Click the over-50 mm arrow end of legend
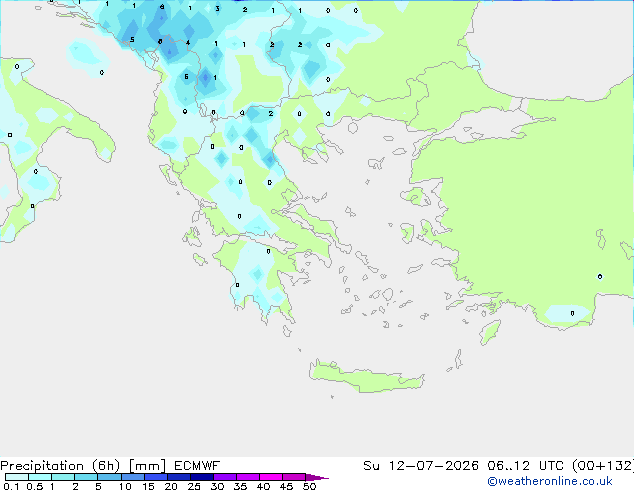Image resolution: width=634 pixels, height=490 pixels. [x=317, y=477]
